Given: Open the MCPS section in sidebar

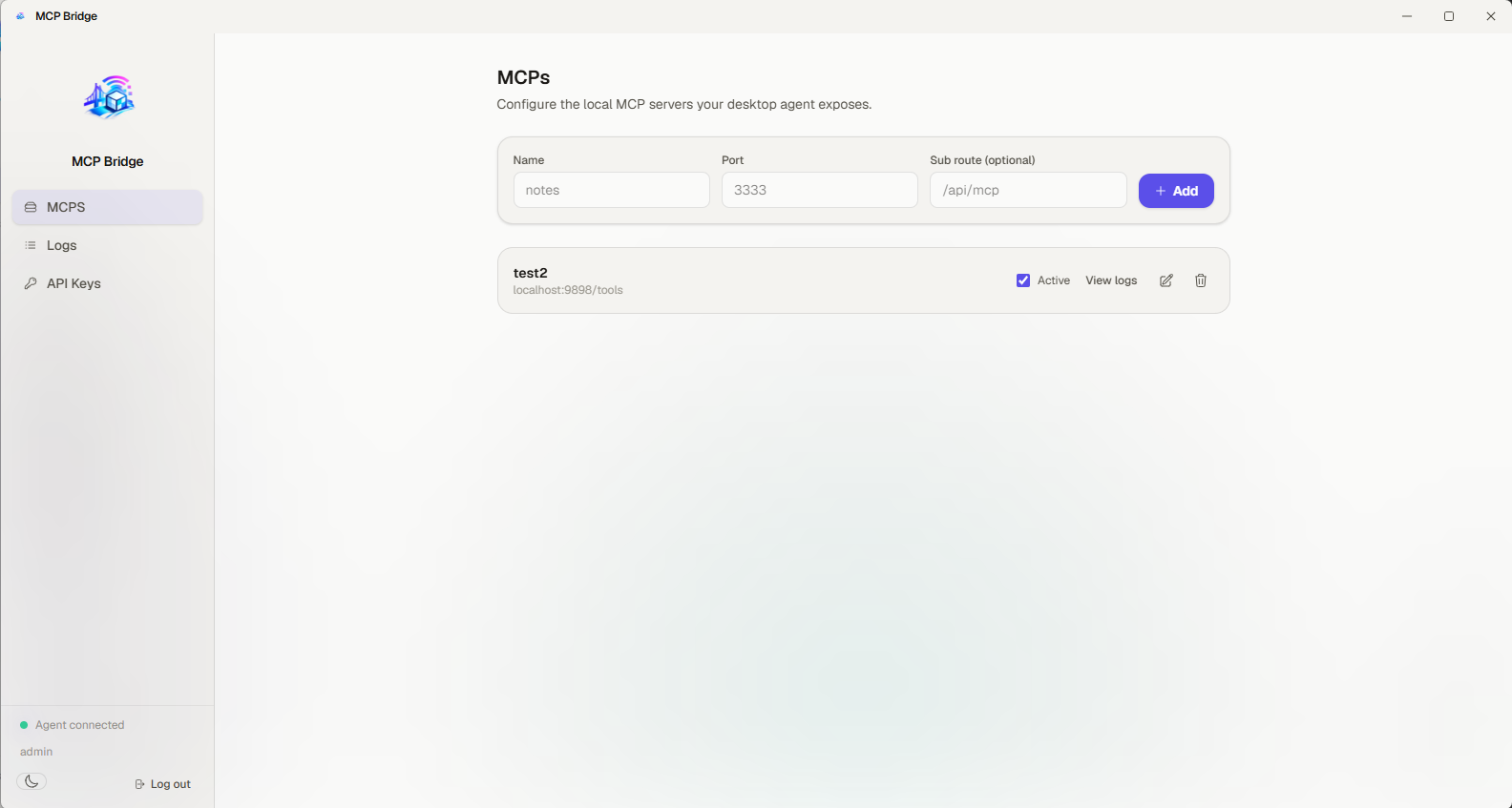Looking at the screenshot, I should [x=107, y=207].
